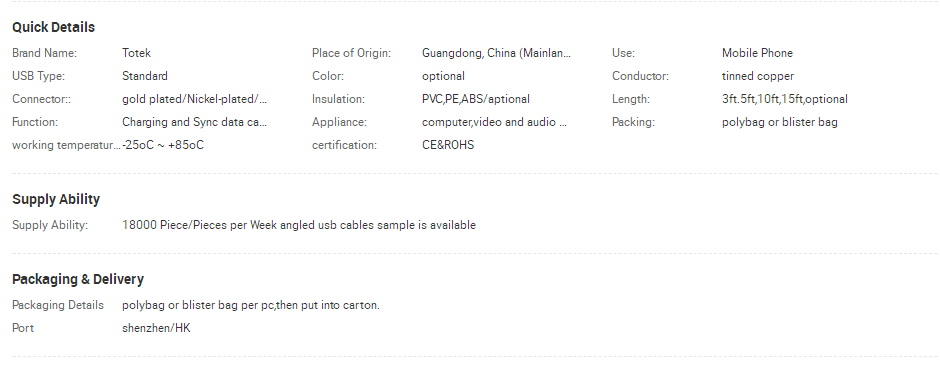
Task: Select the USB Type Standard value
Action: (144, 76)
